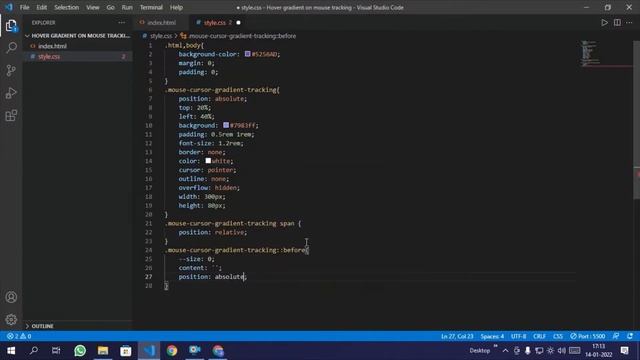Image resolution: width=640 pixels, height=360 pixels.
Task: Open editor More Actions ellipsis
Action: tap(629, 23)
